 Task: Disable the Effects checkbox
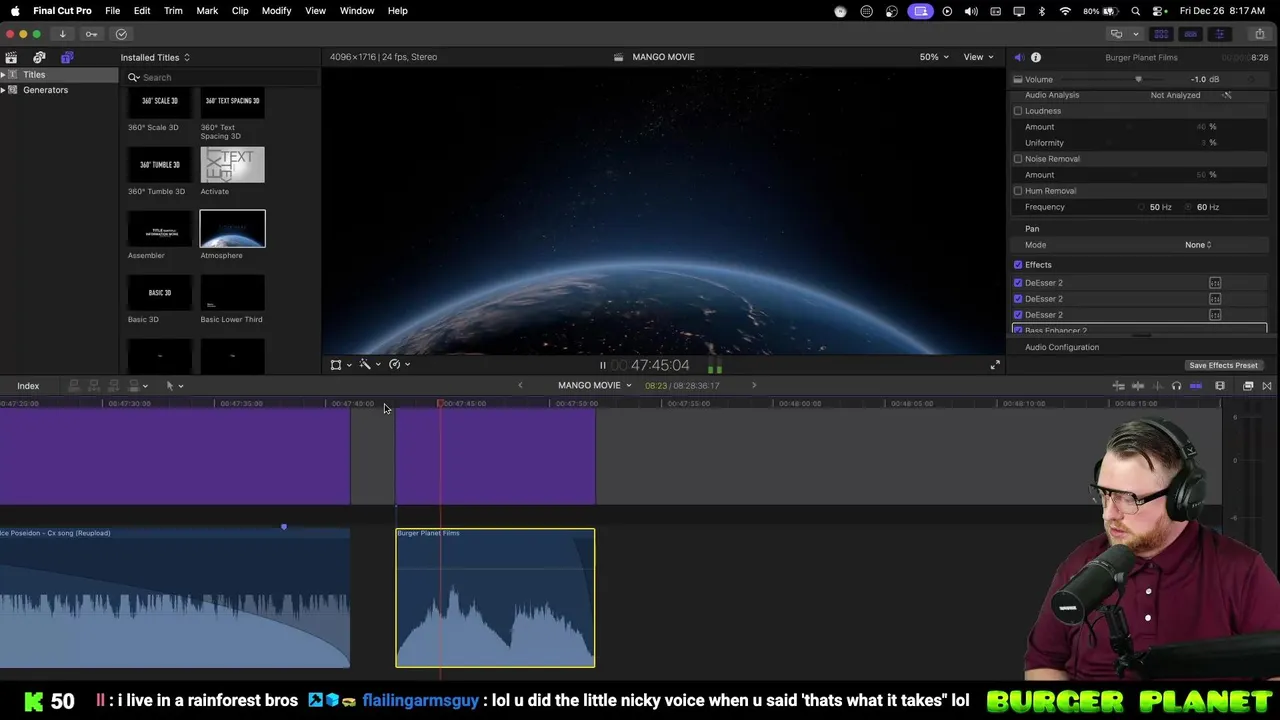click(1018, 265)
